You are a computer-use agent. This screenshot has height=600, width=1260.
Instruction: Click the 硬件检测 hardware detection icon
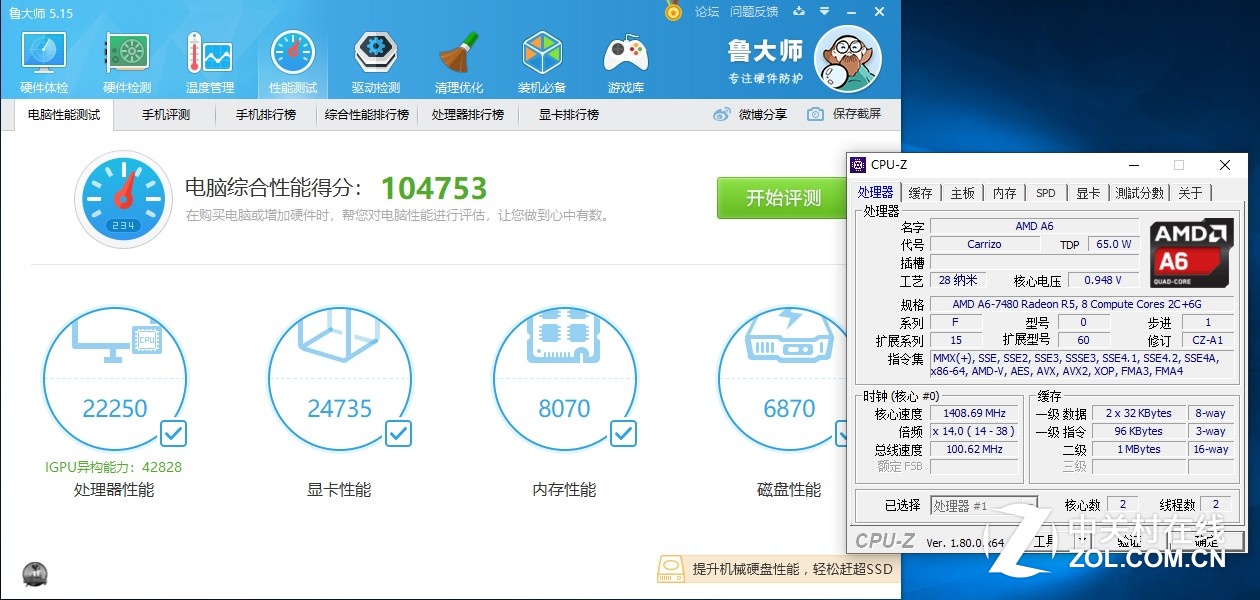[127, 60]
